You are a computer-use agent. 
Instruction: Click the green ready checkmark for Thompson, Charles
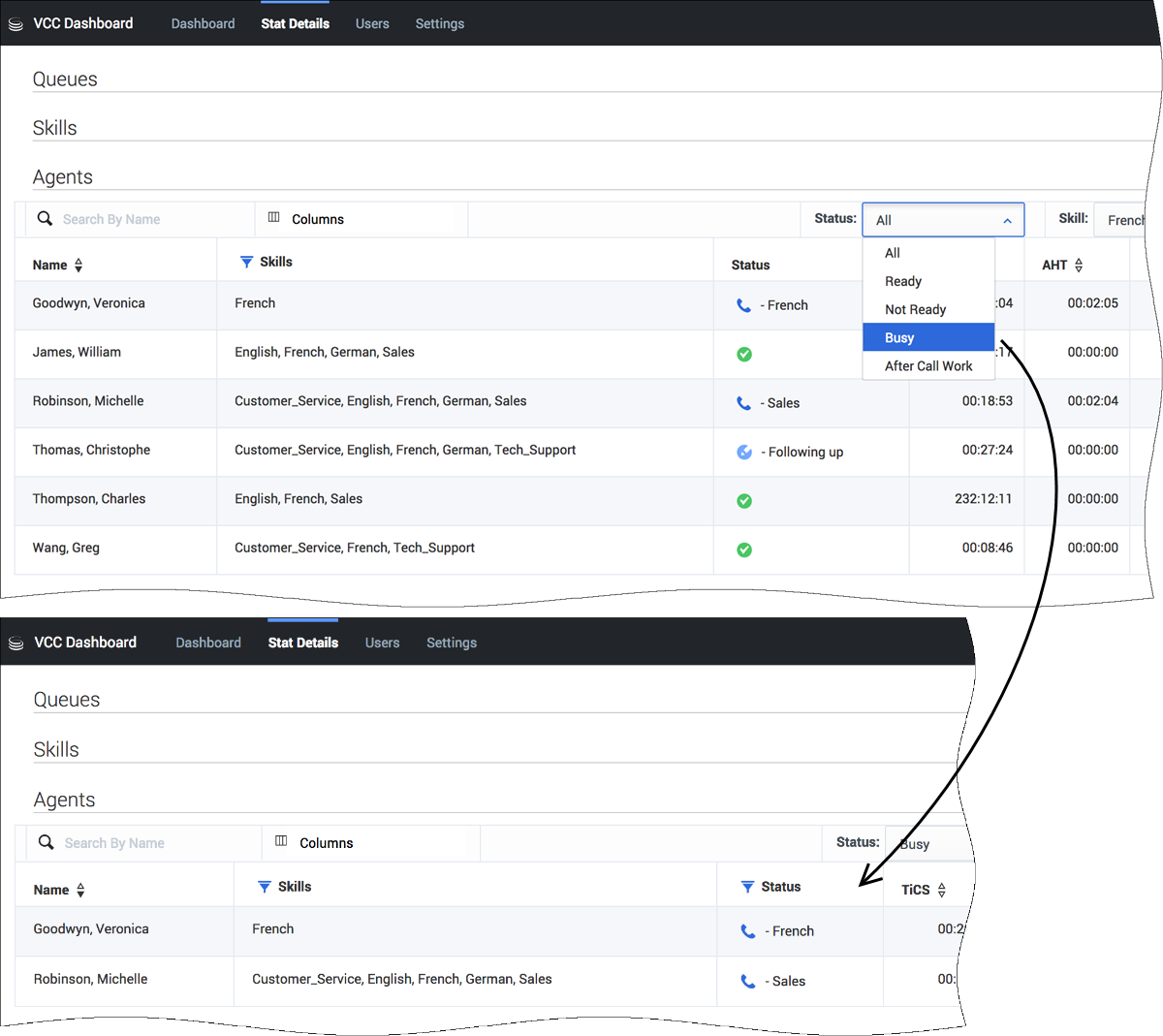744,501
